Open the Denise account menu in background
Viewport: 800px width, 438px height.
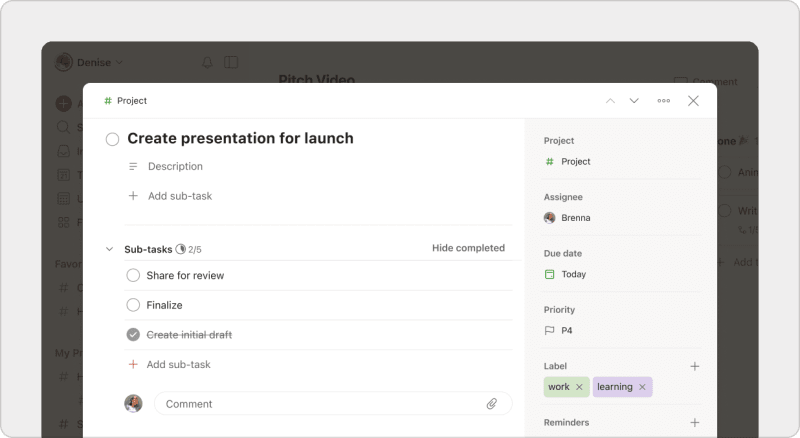pyautogui.click(x=89, y=62)
